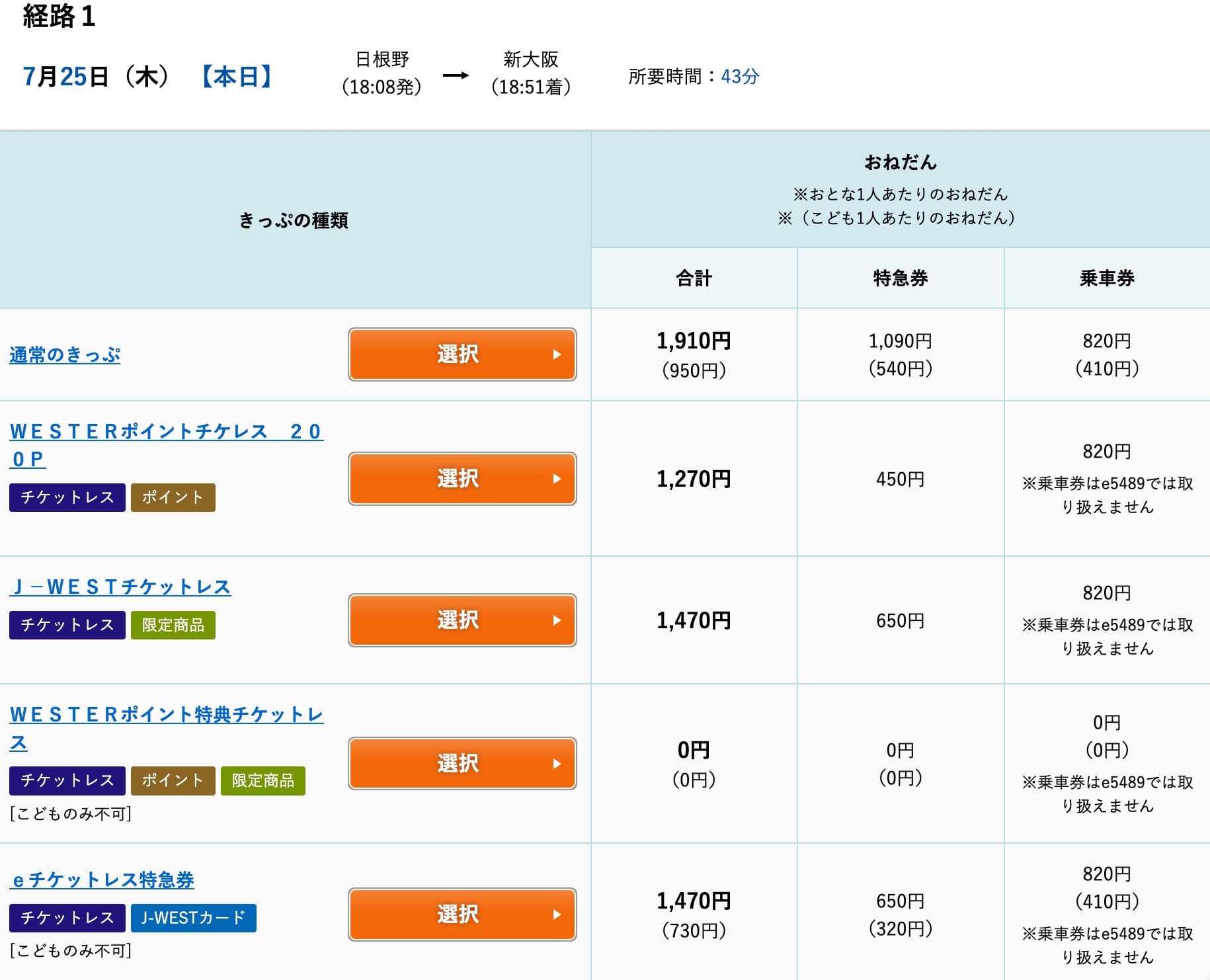Choose 選択 for WESTERポイント特典チケットレス
The width and height of the screenshot is (1210, 980).
coord(462,763)
